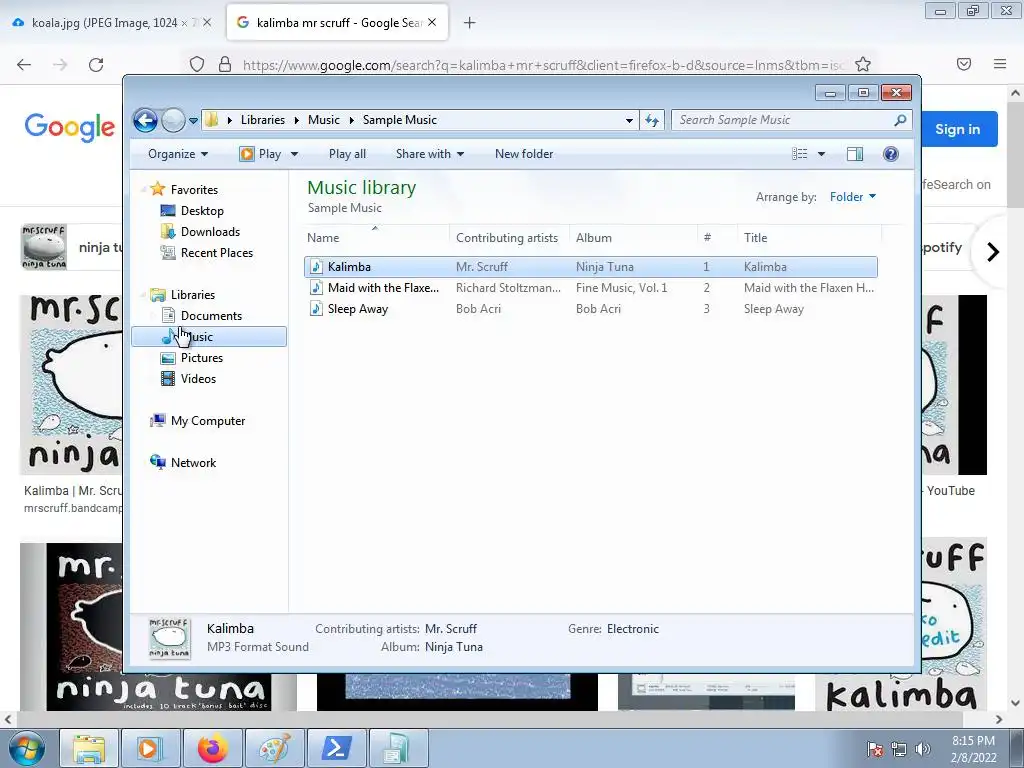Viewport: 1024px width, 768px height.
Task: Open Documents library
Action: (x=211, y=316)
